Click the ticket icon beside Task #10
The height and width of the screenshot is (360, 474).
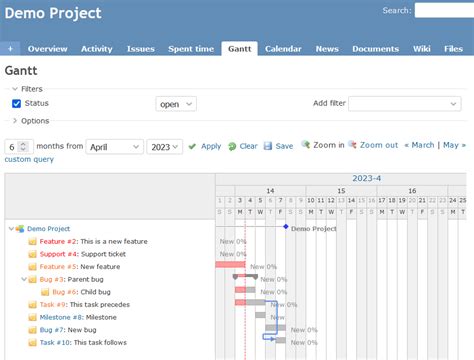(x=32, y=342)
